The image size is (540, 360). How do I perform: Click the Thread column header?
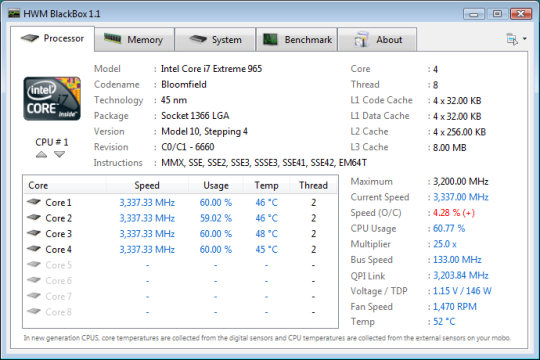pos(313,185)
